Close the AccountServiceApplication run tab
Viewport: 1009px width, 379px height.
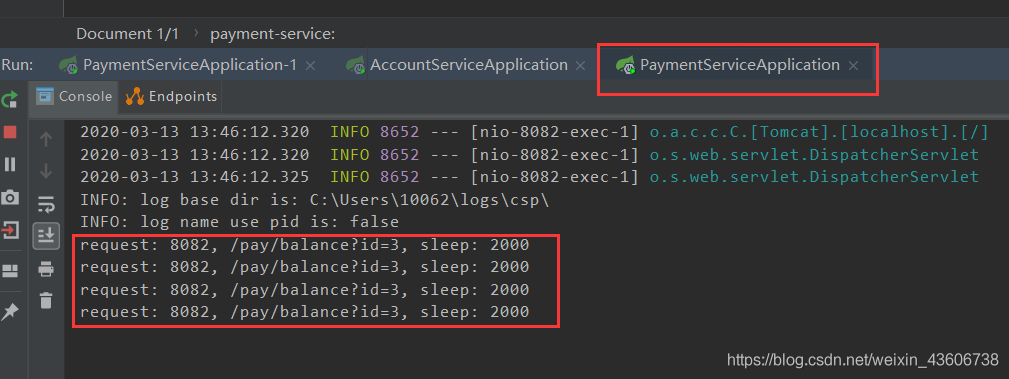(580, 66)
